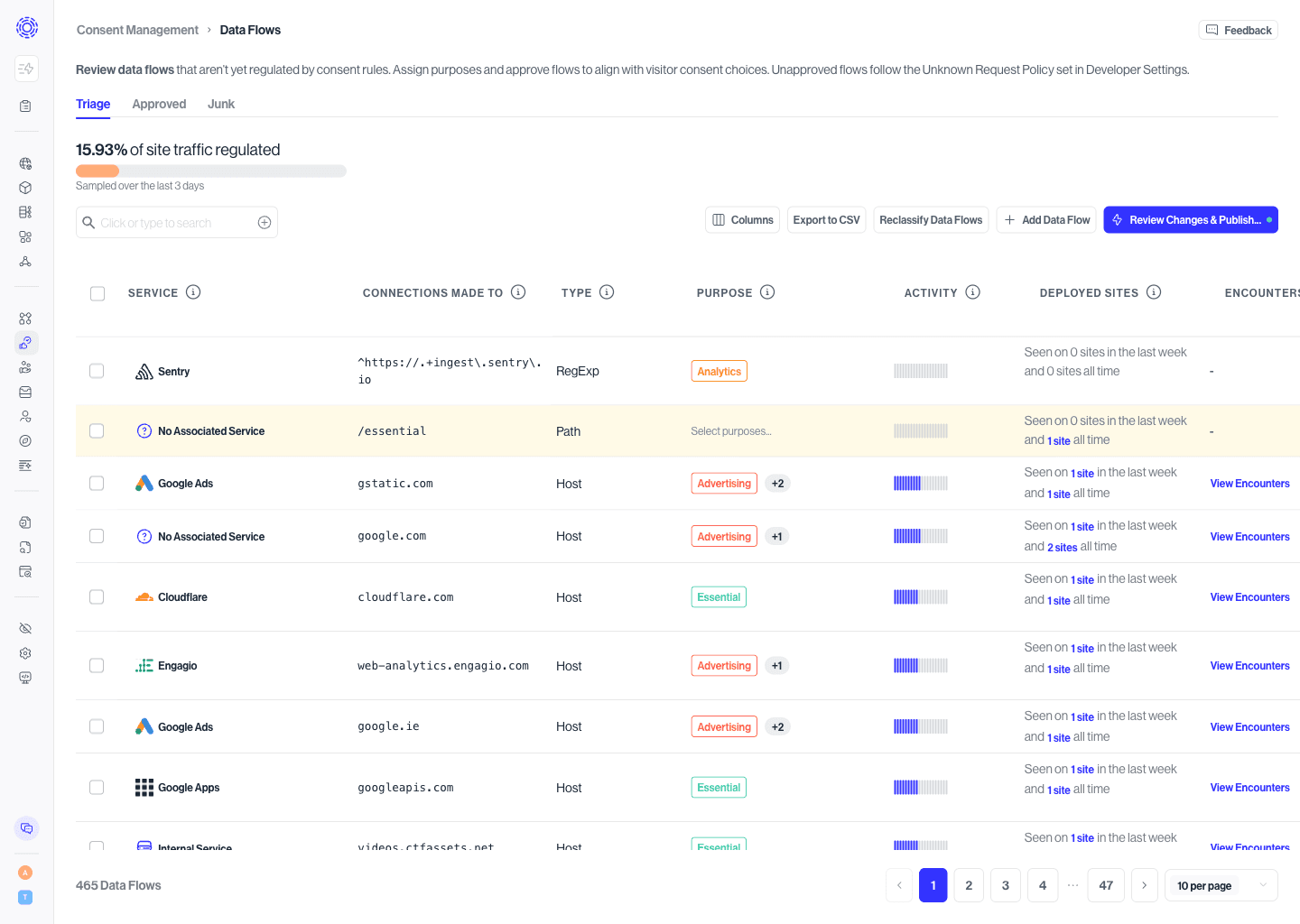Screen dimensions: 1300x924
Task: Expand the +1 purposes badge for Engagio
Action: point(777,666)
